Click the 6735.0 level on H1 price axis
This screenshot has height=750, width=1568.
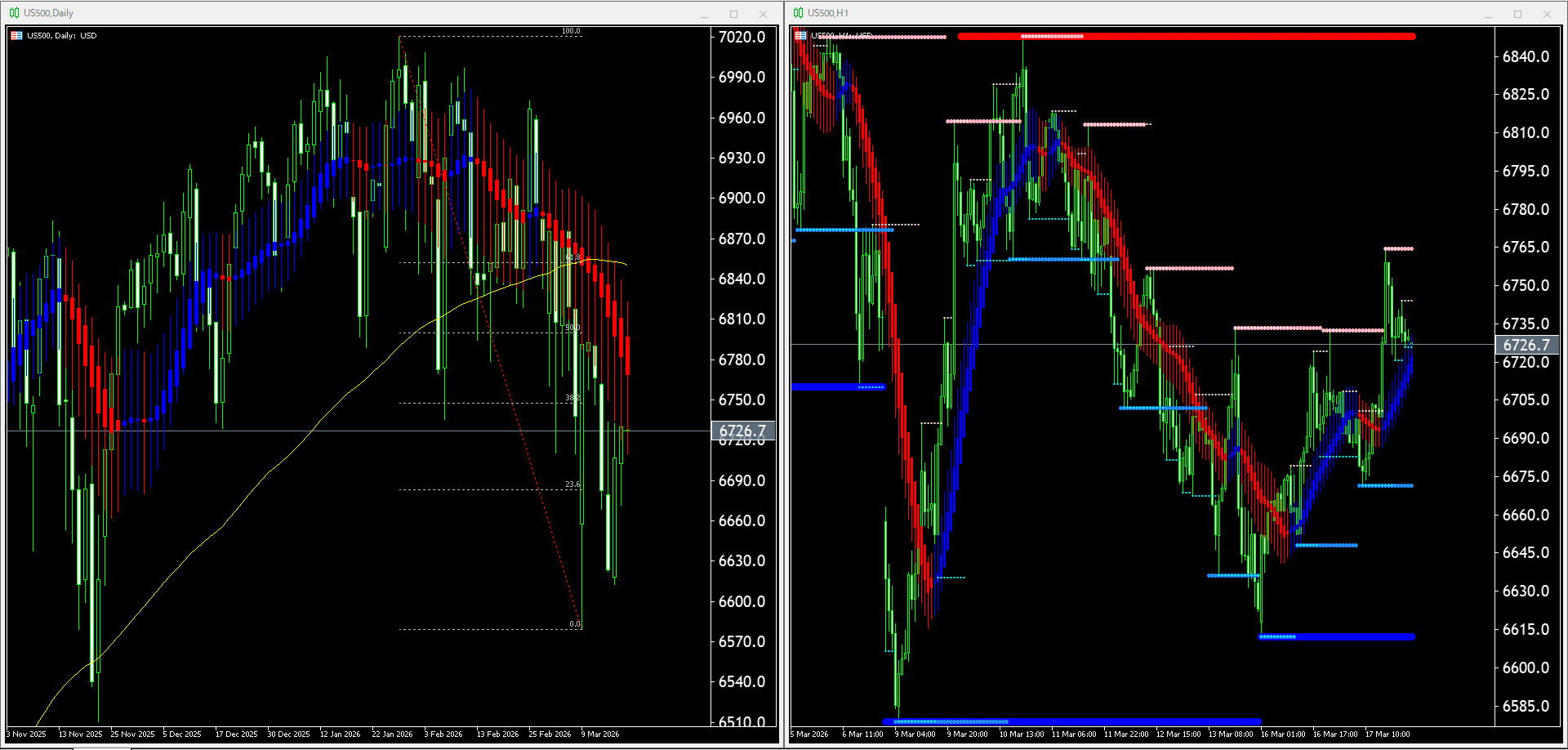pyautogui.click(x=1526, y=324)
